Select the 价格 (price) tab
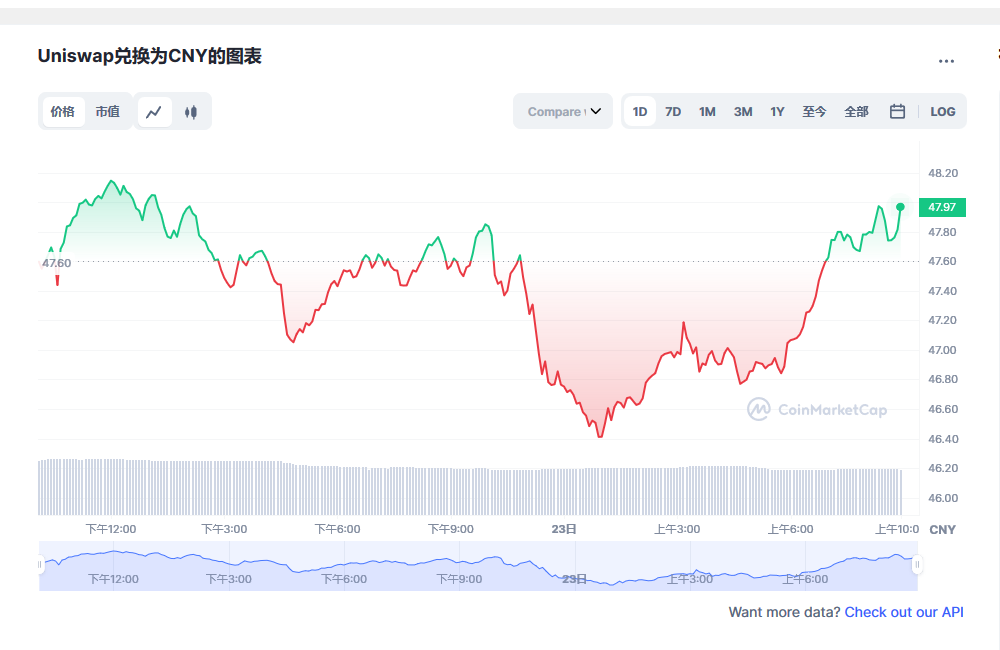This screenshot has height=650, width=1000. [x=62, y=112]
